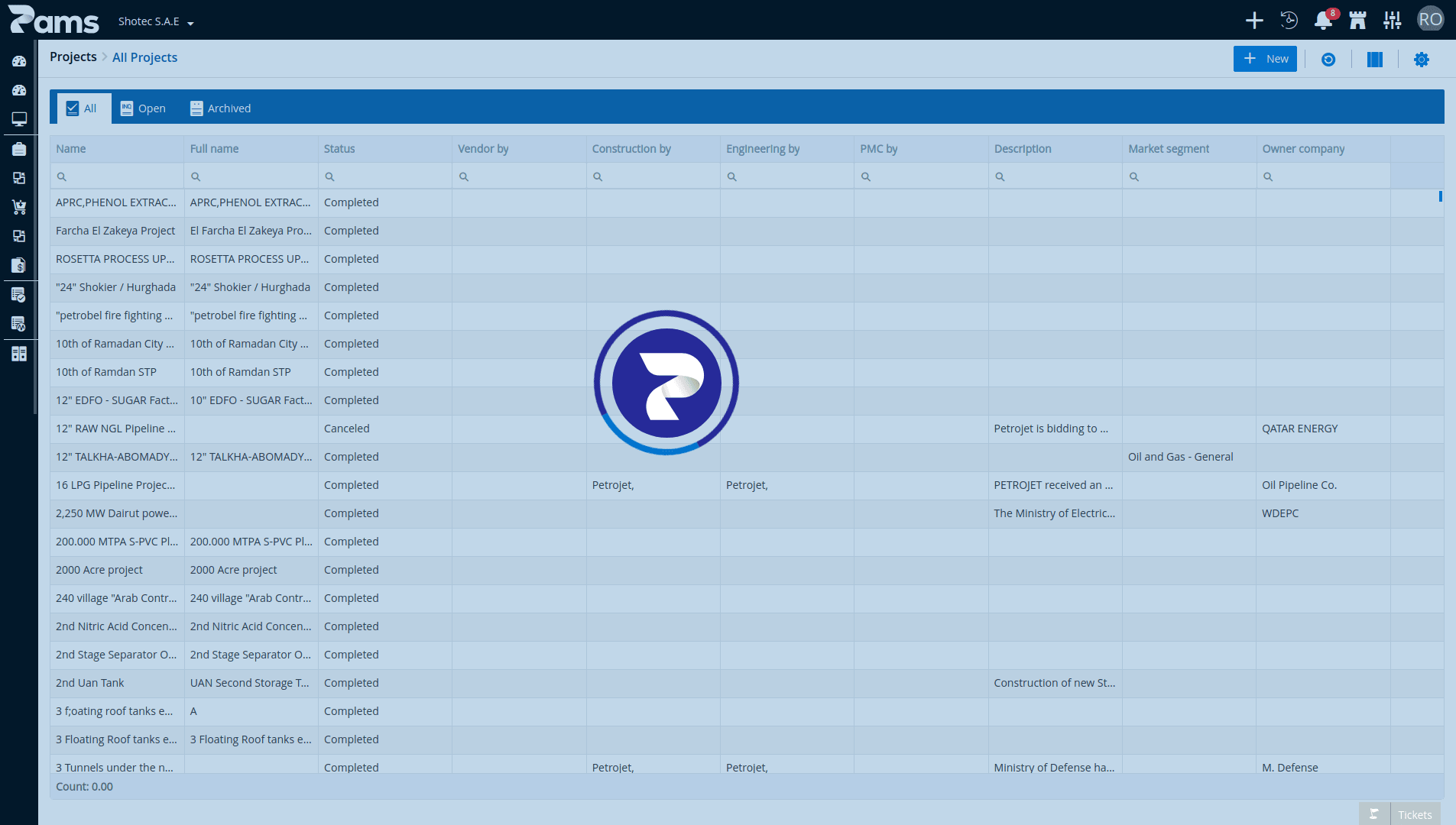The width and height of the screenshot is (1456, 825).
Task: Focus the Vendor by column search filter
Action: click(519, 176)
